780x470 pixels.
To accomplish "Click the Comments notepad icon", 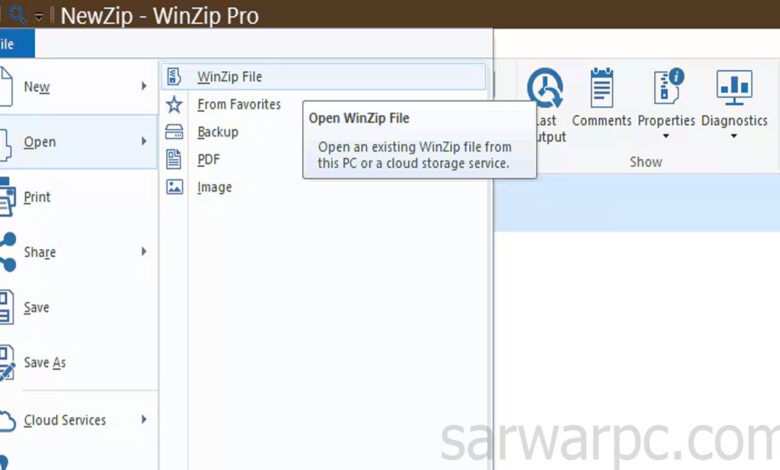I will tap(601, 88).
